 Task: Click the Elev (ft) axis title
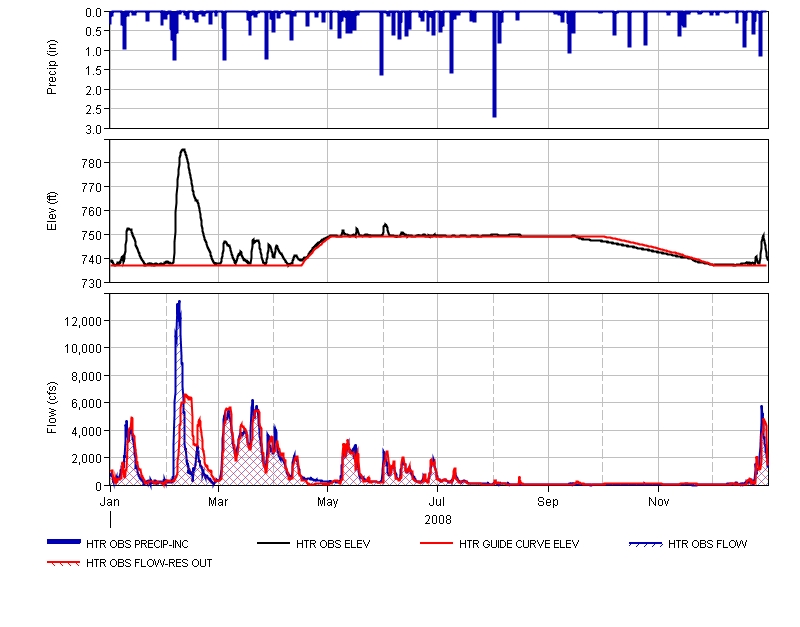52,211
